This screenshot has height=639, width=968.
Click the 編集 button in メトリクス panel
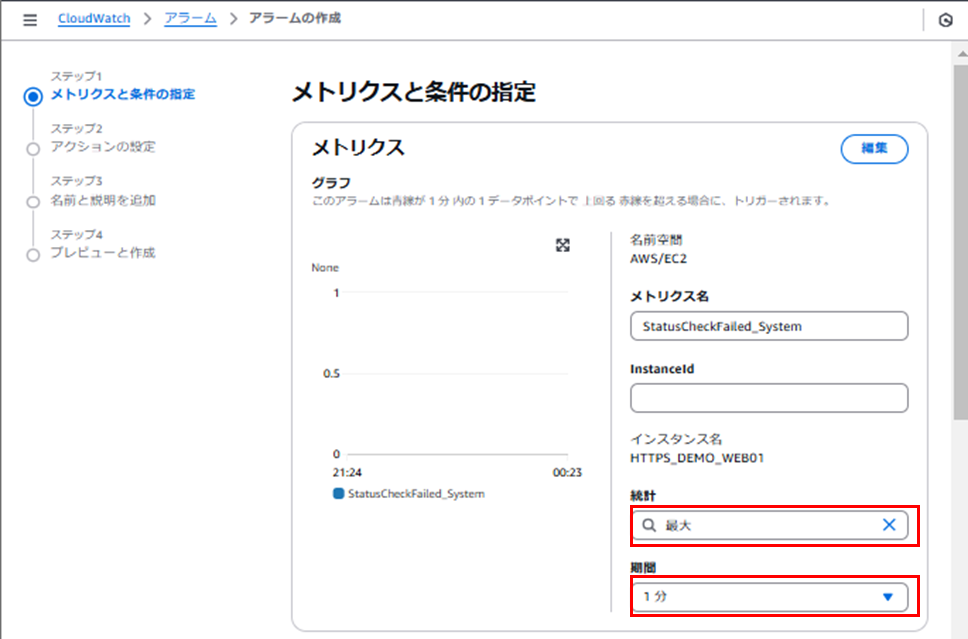874,148
